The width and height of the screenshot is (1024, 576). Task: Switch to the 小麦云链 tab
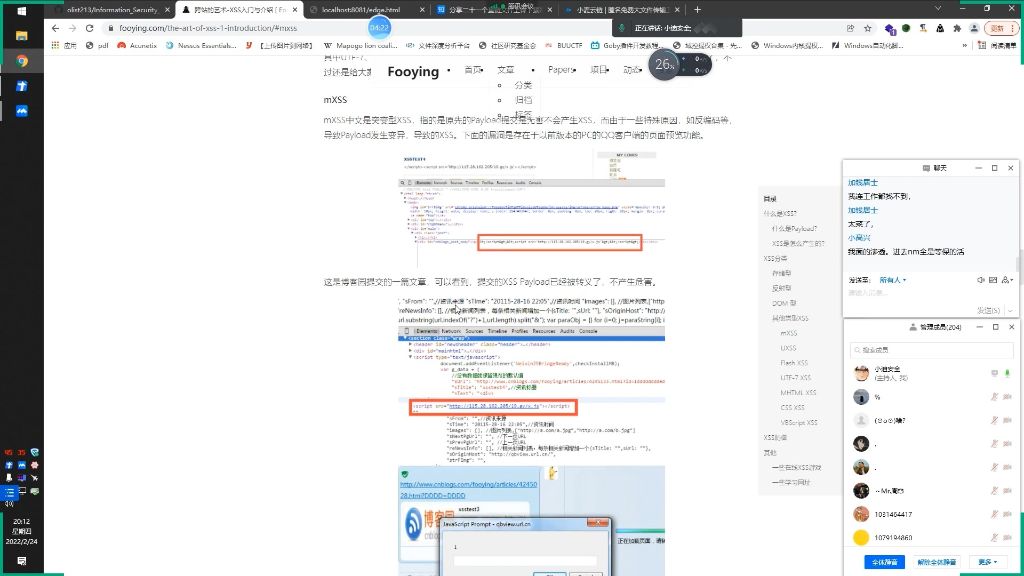tap(622, 10)
